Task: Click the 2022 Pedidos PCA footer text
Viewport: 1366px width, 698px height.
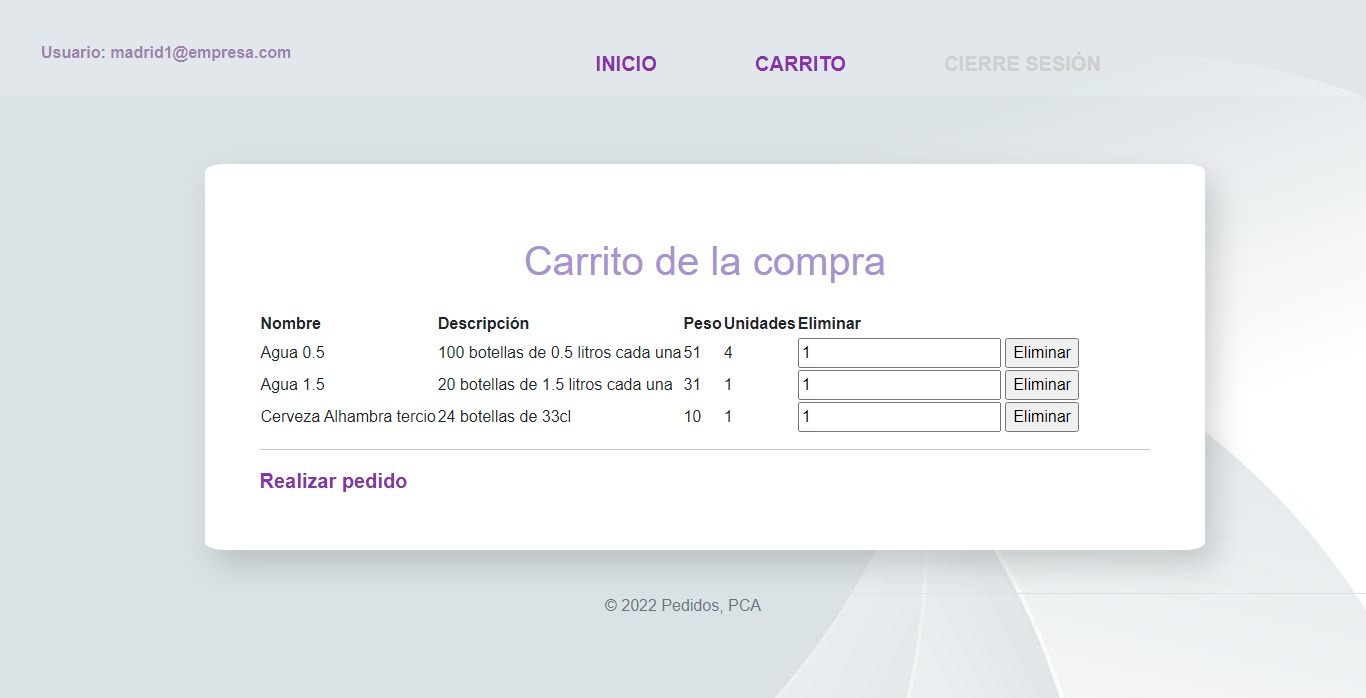Action: [682, 605]
